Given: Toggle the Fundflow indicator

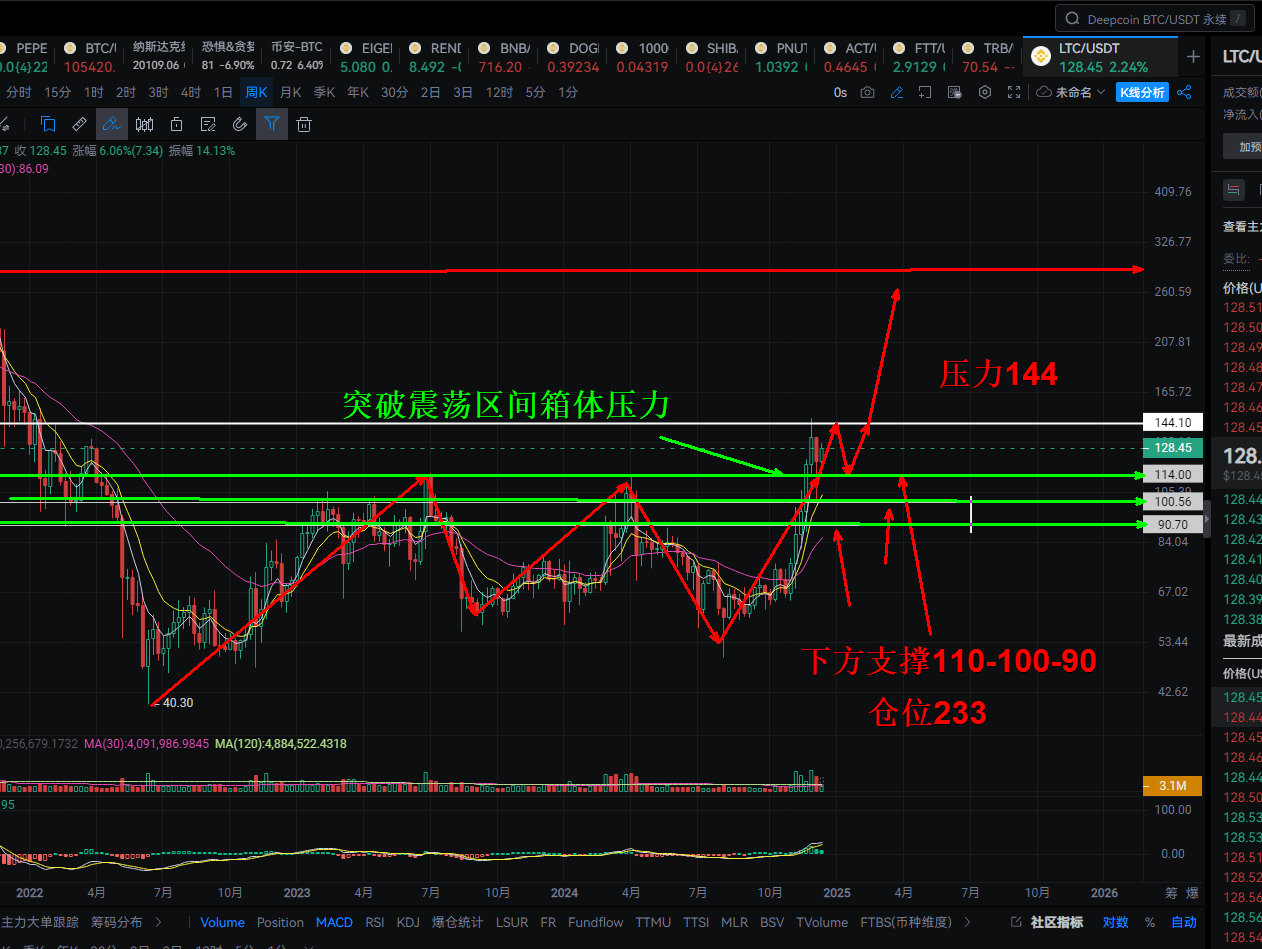Looking at the screenshot, I should click(595, 922).
